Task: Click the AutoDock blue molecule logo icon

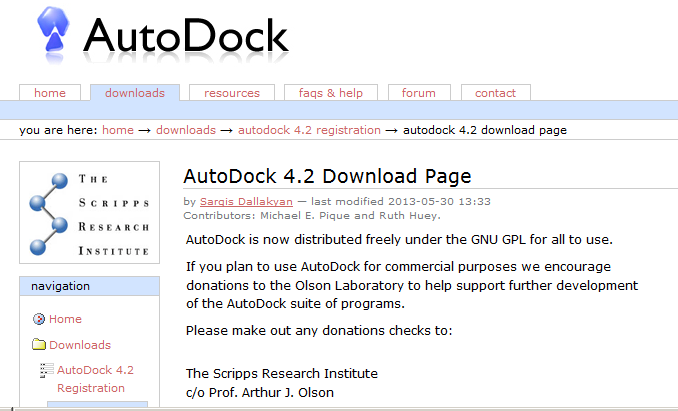Action: click(x=53, y=30)
